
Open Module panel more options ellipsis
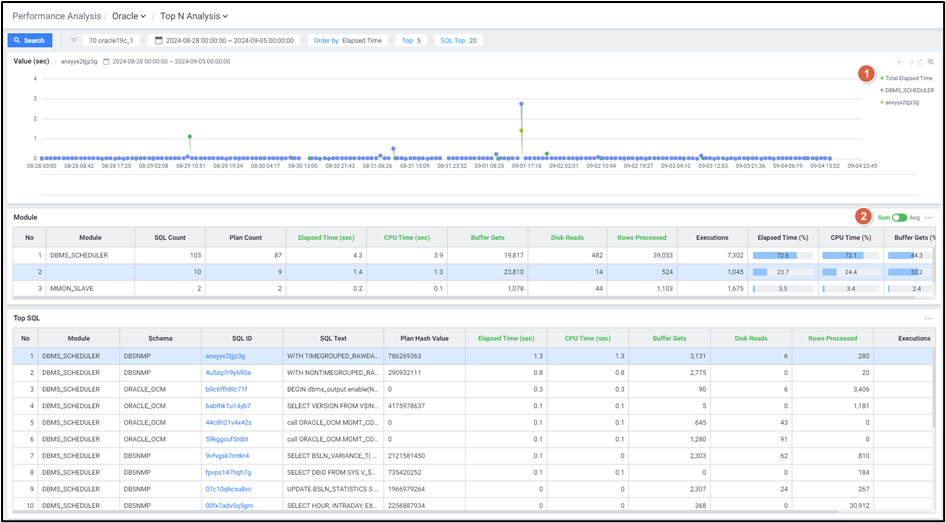click(929, 217)
